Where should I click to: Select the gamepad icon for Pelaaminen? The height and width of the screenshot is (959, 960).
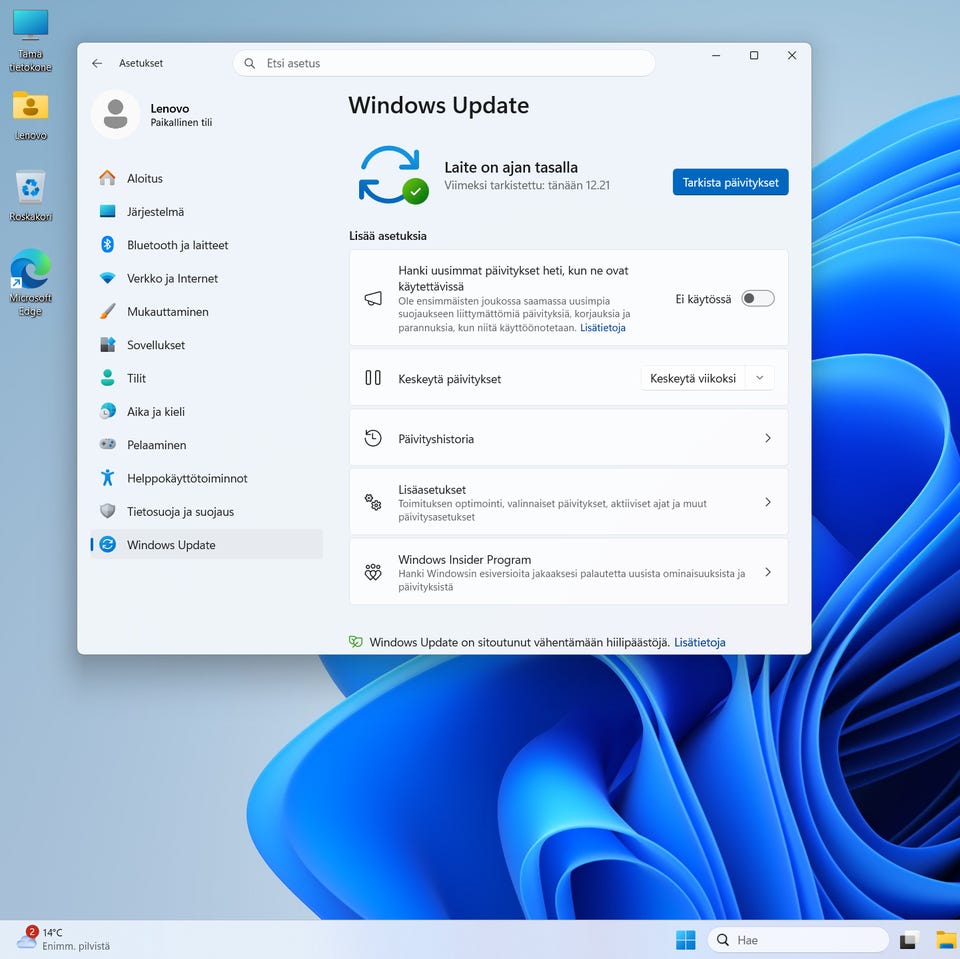pyautogui.click(x=107, y=445)
